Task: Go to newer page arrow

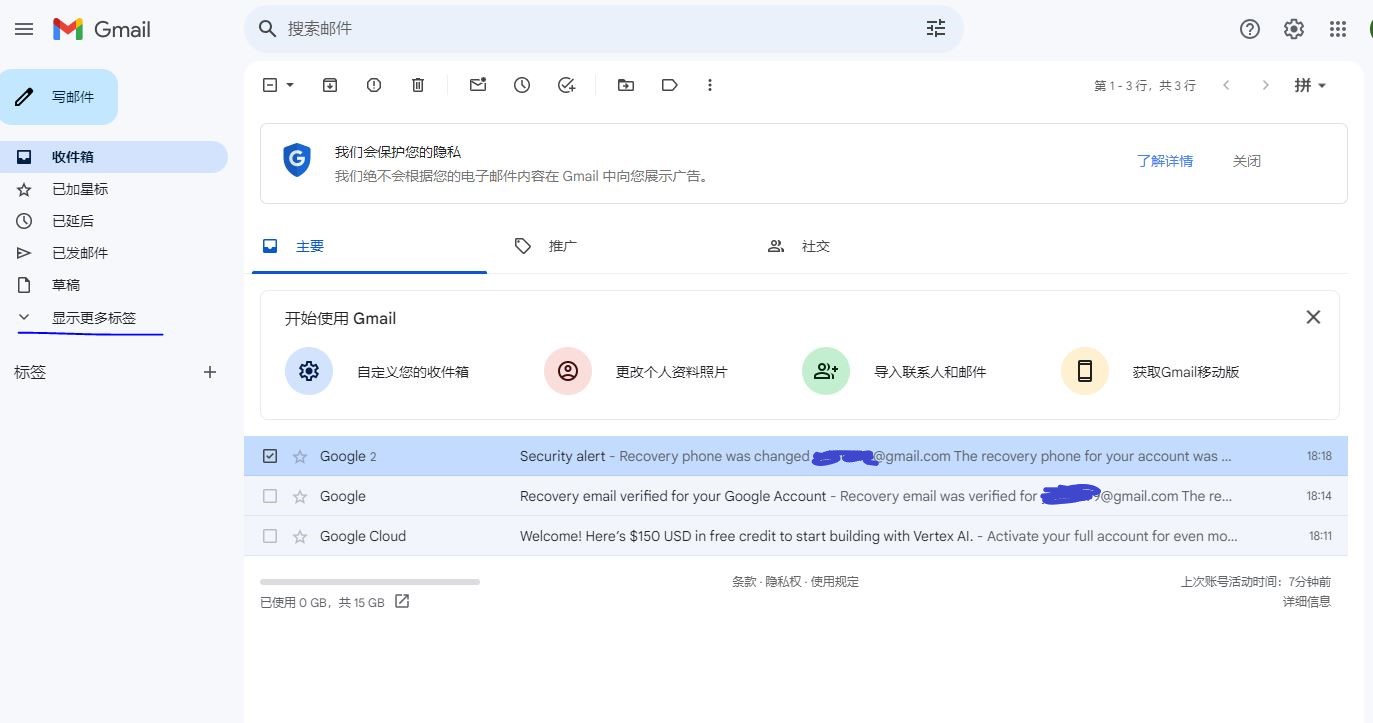Action: (x=1226, y=85)
